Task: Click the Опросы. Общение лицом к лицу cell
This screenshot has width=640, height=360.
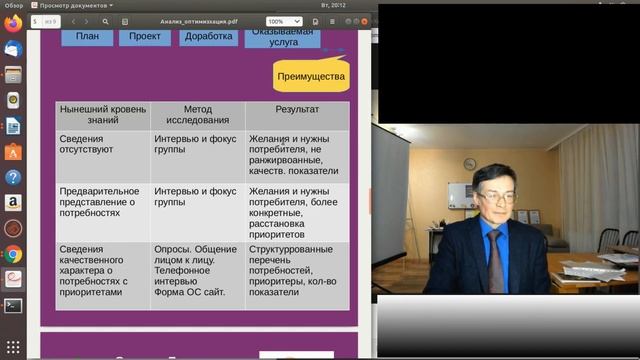Action: click(198, 276)
